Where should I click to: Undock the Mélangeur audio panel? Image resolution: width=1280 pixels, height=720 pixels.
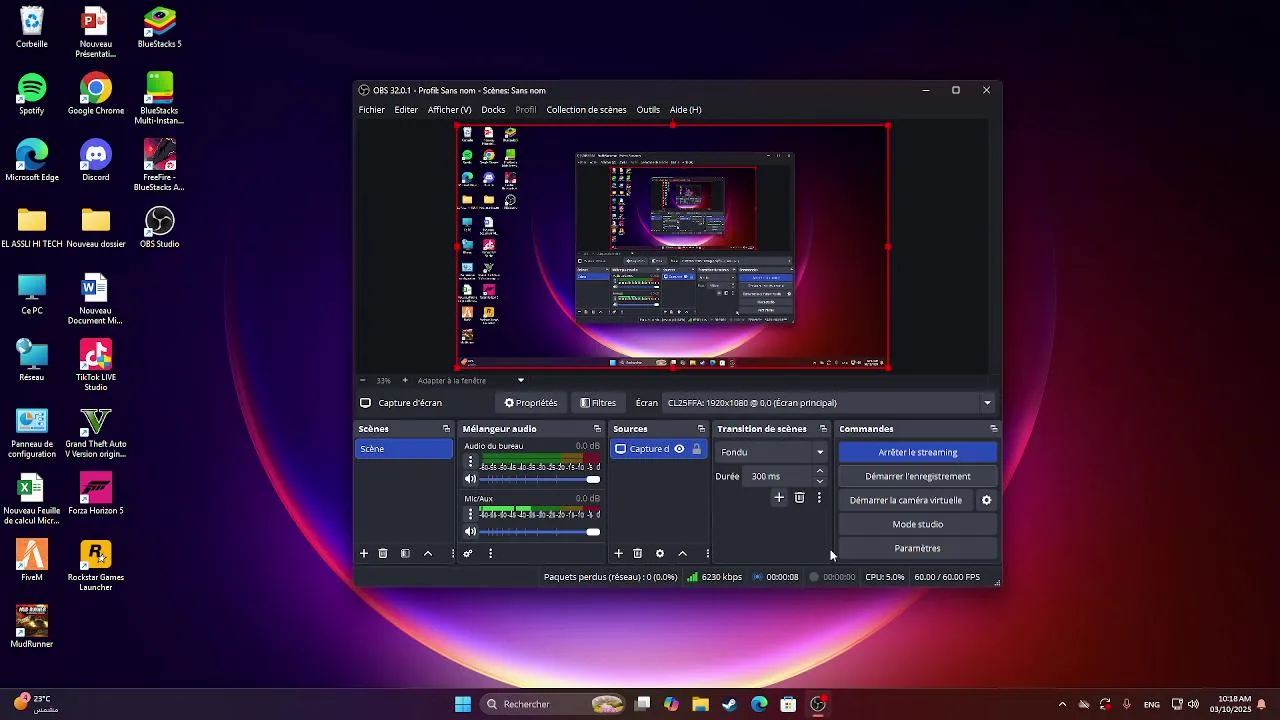[597, 429]
